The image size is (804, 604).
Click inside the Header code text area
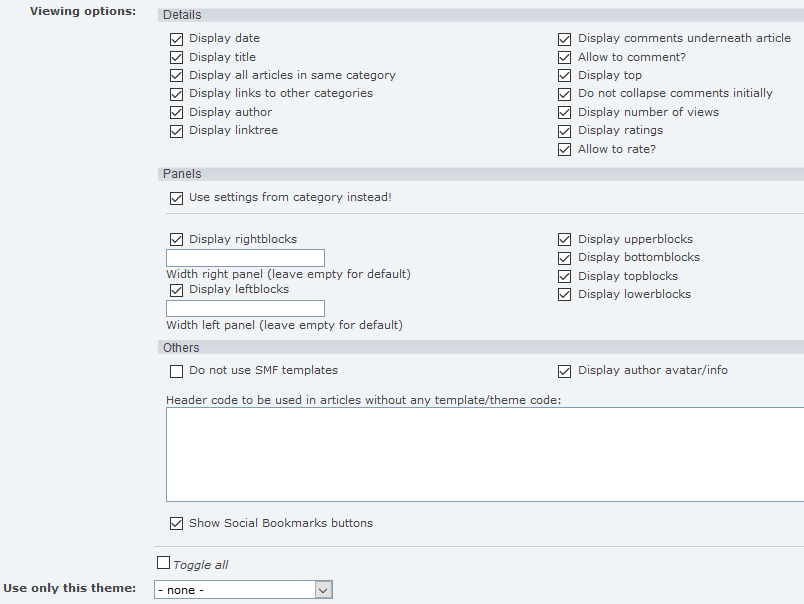(x=484, y=455)
